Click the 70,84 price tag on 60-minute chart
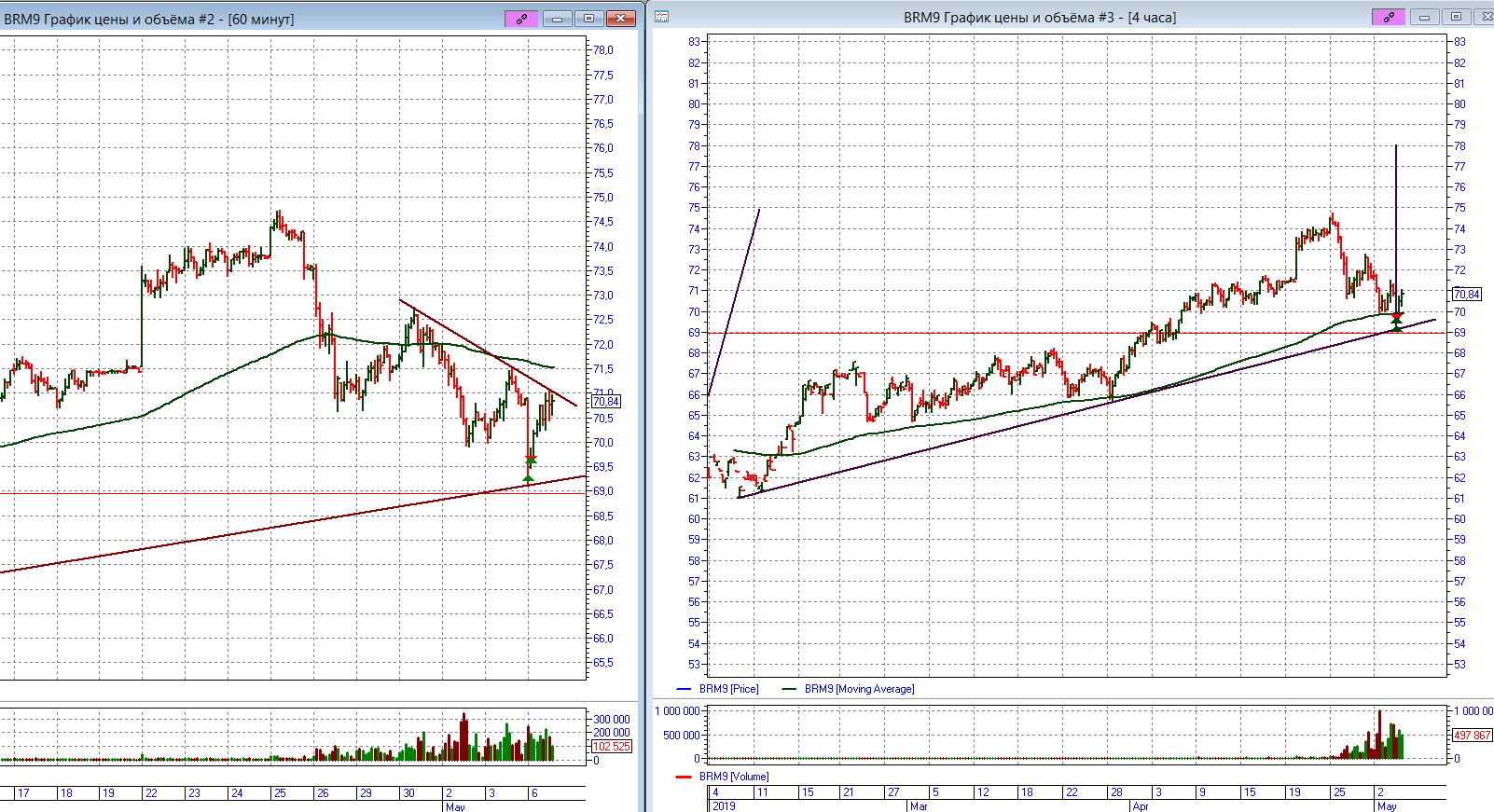 coord(605,402)
